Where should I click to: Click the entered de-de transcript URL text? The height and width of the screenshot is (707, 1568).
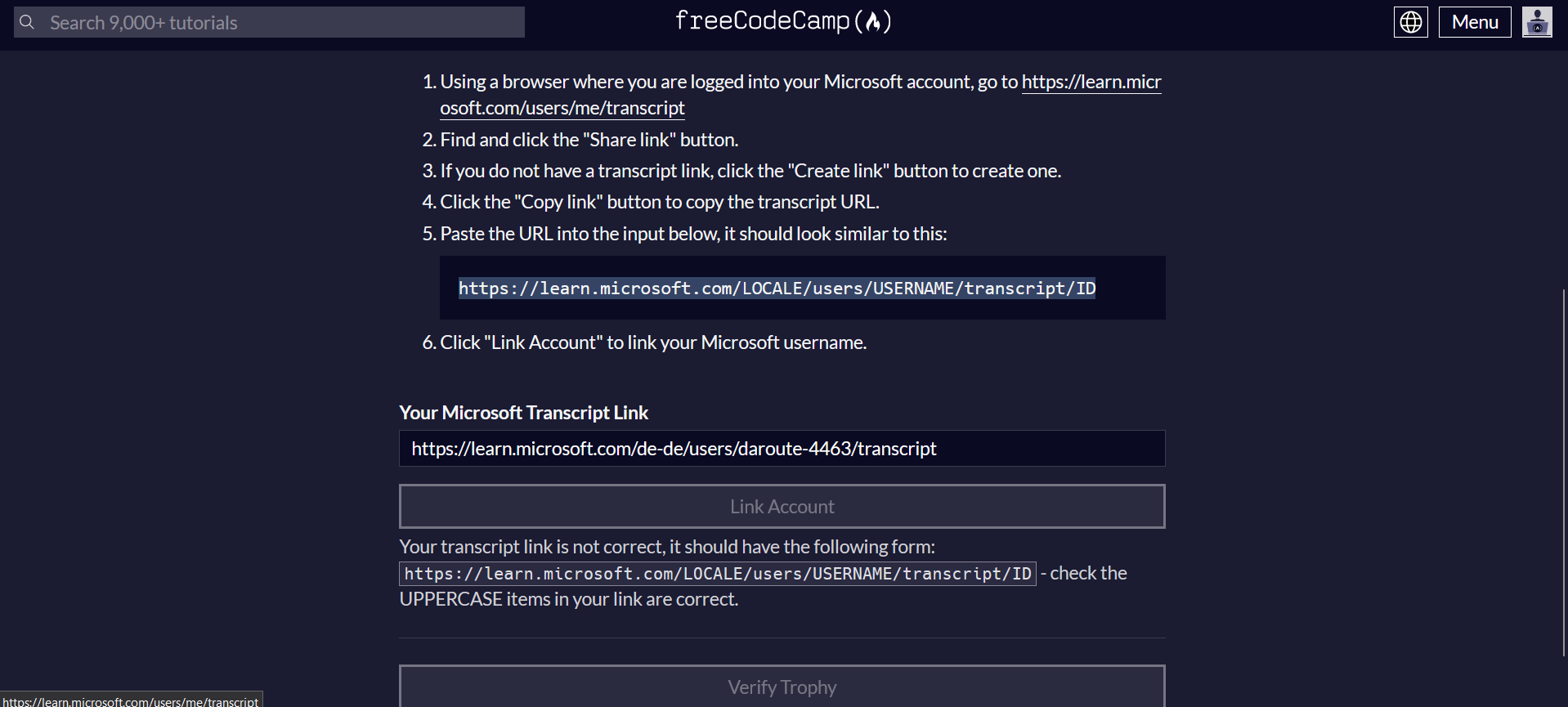click(x=673, y=448)
